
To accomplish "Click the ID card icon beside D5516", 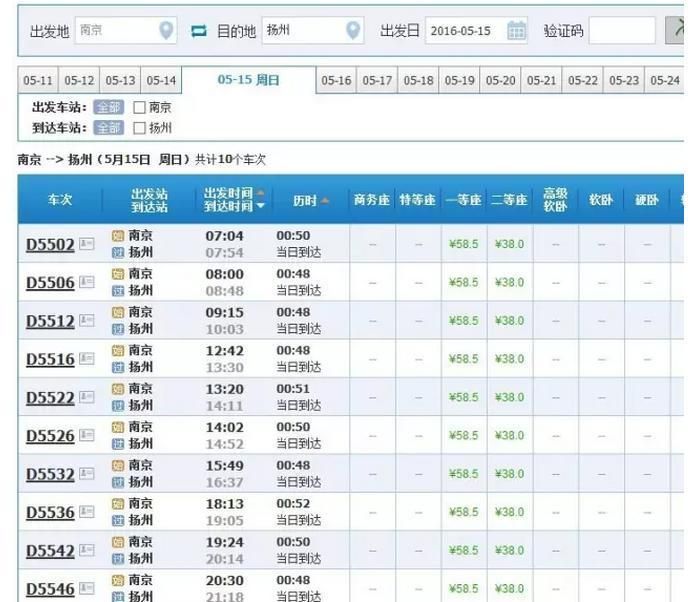I will 87,359.
